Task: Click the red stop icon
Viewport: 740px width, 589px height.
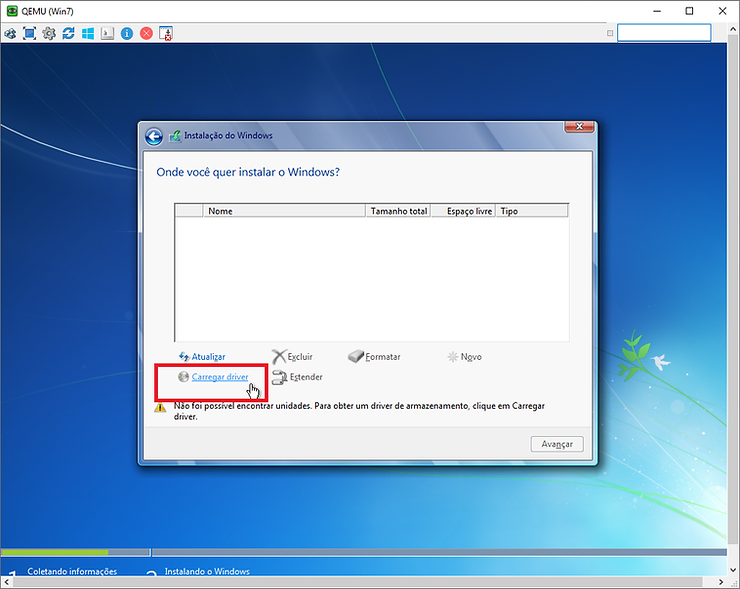Action: coord(146,34)
